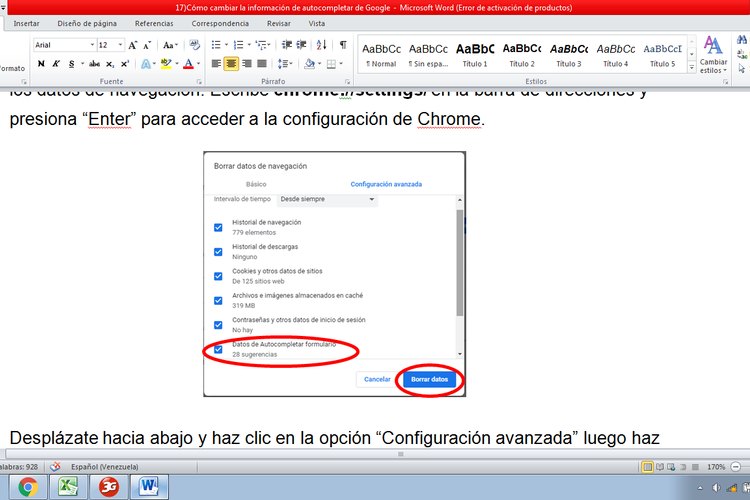
Task: Toggle Datos de Autocompletar formulario checkbox
Action: (x=218, y=349)
